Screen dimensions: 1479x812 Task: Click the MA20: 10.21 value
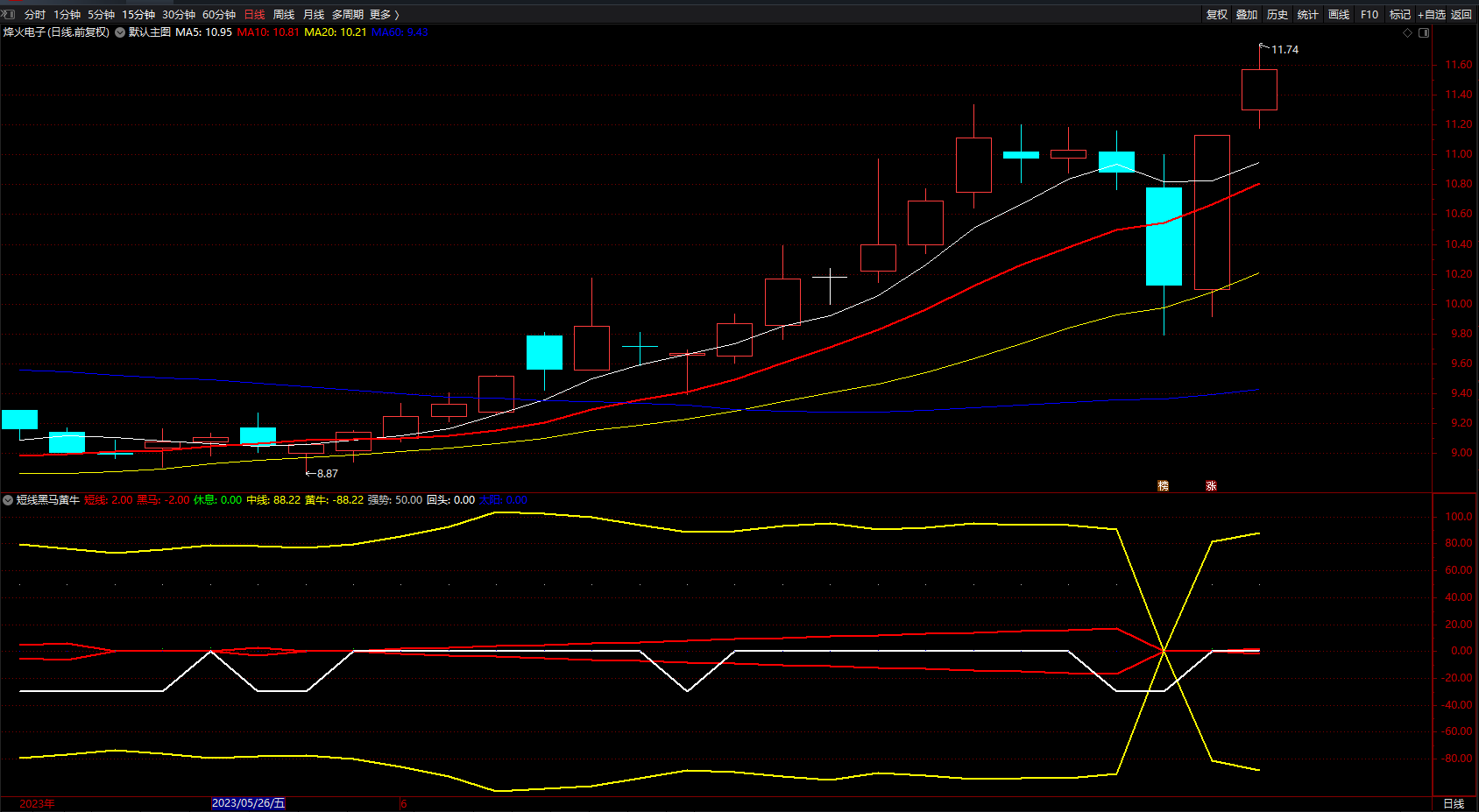click(336, 32)
